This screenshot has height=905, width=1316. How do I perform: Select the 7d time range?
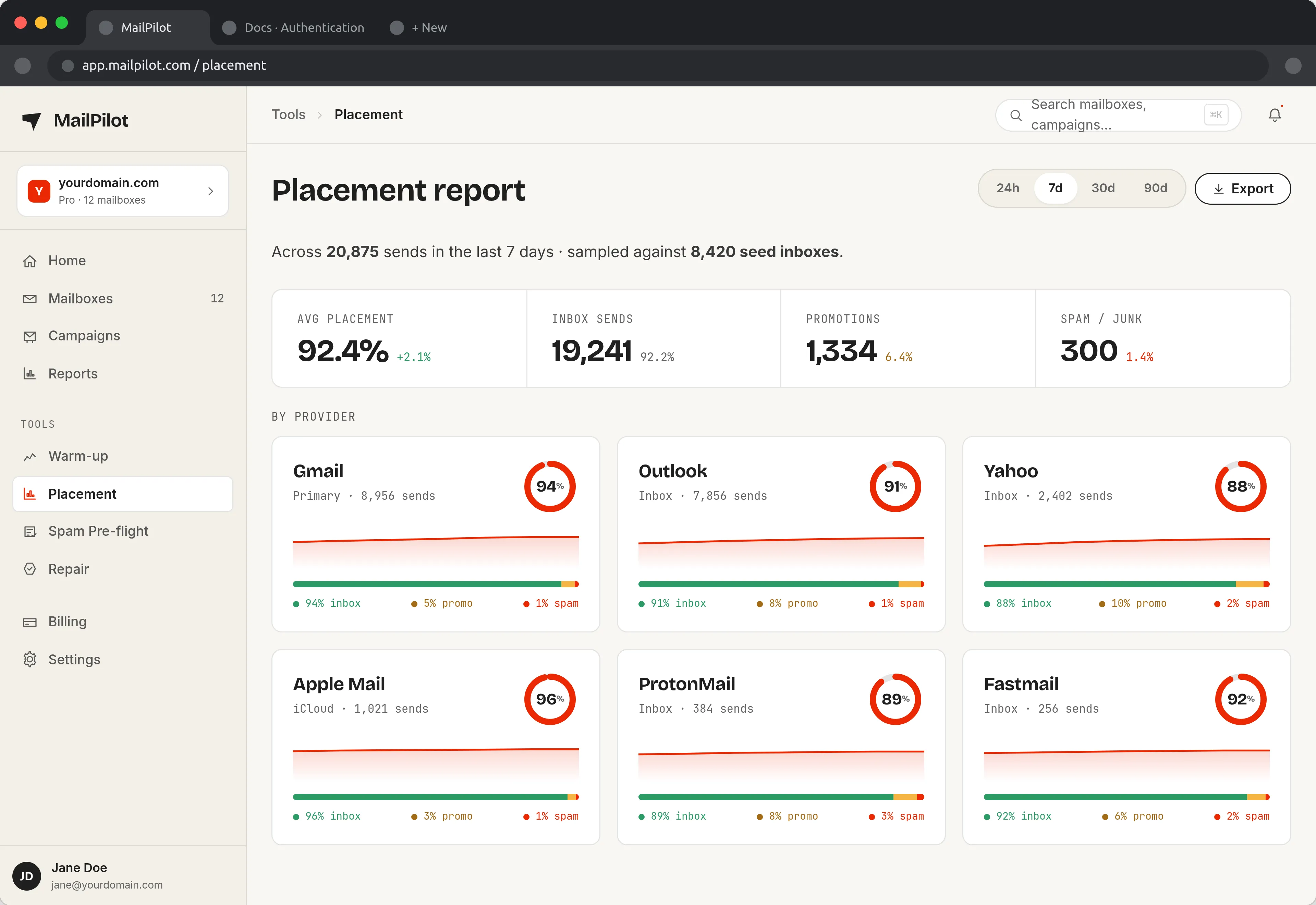click(1055, 188)
